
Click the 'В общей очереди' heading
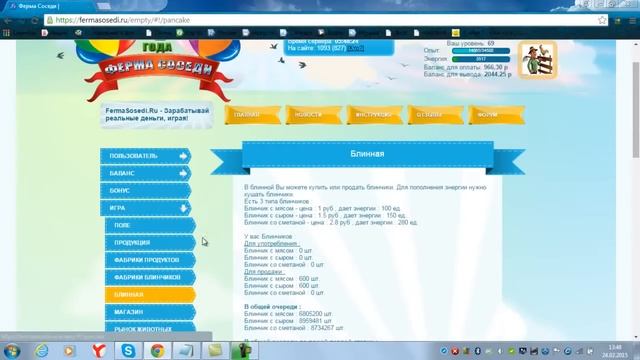point(272,307)
